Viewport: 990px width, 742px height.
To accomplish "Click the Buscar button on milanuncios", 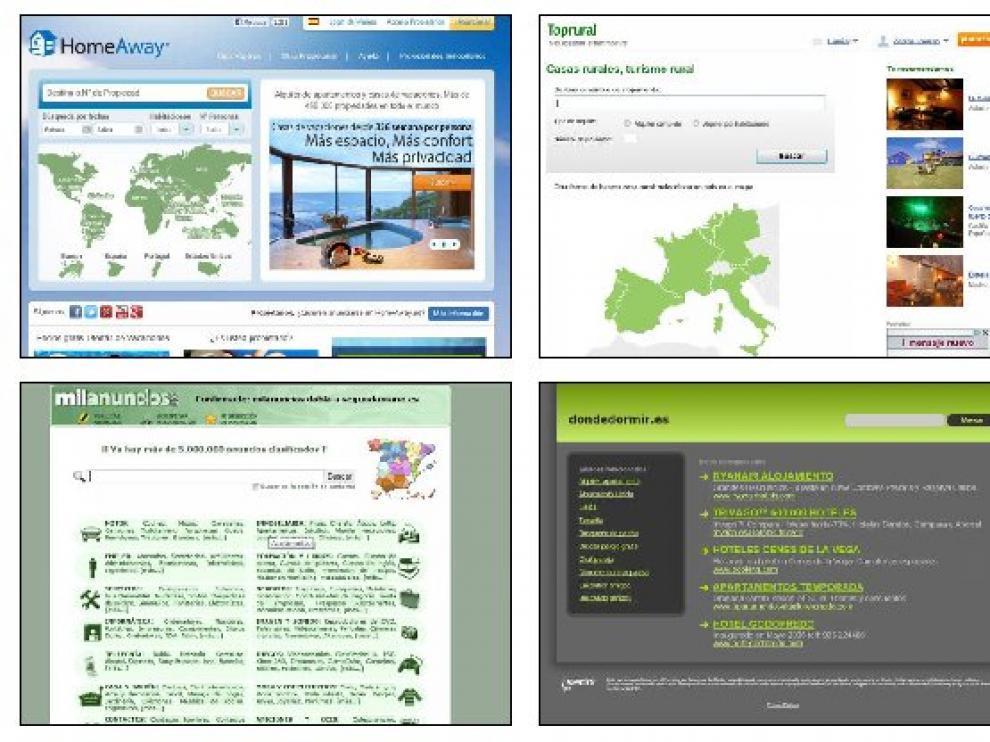I will 339,476.
